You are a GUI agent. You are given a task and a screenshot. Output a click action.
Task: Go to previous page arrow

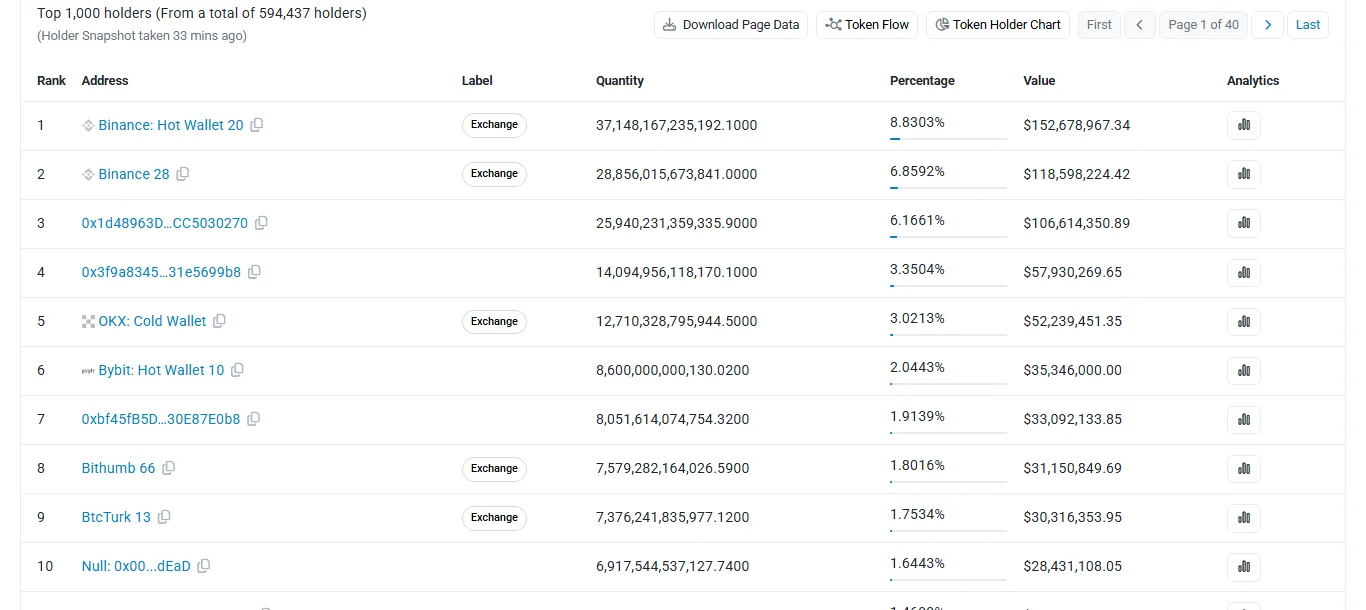pyautogui.click(x=1139, y=25)
